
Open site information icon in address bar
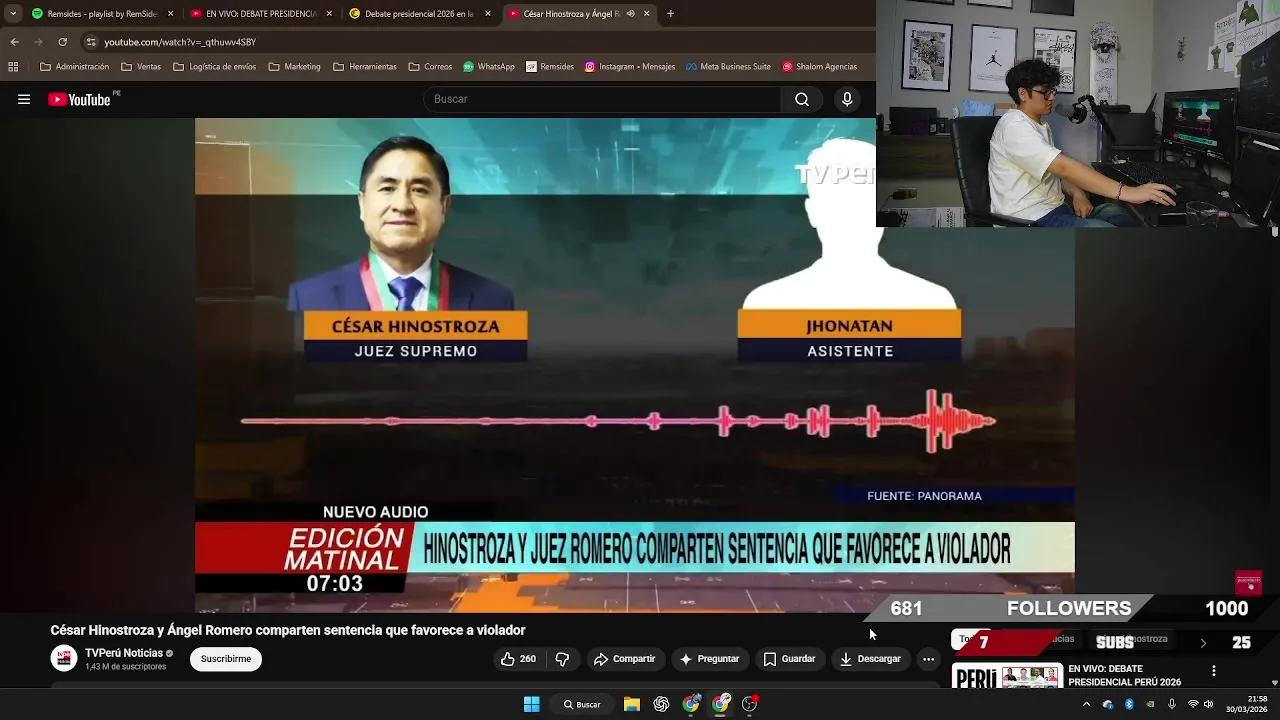(91, 42)
